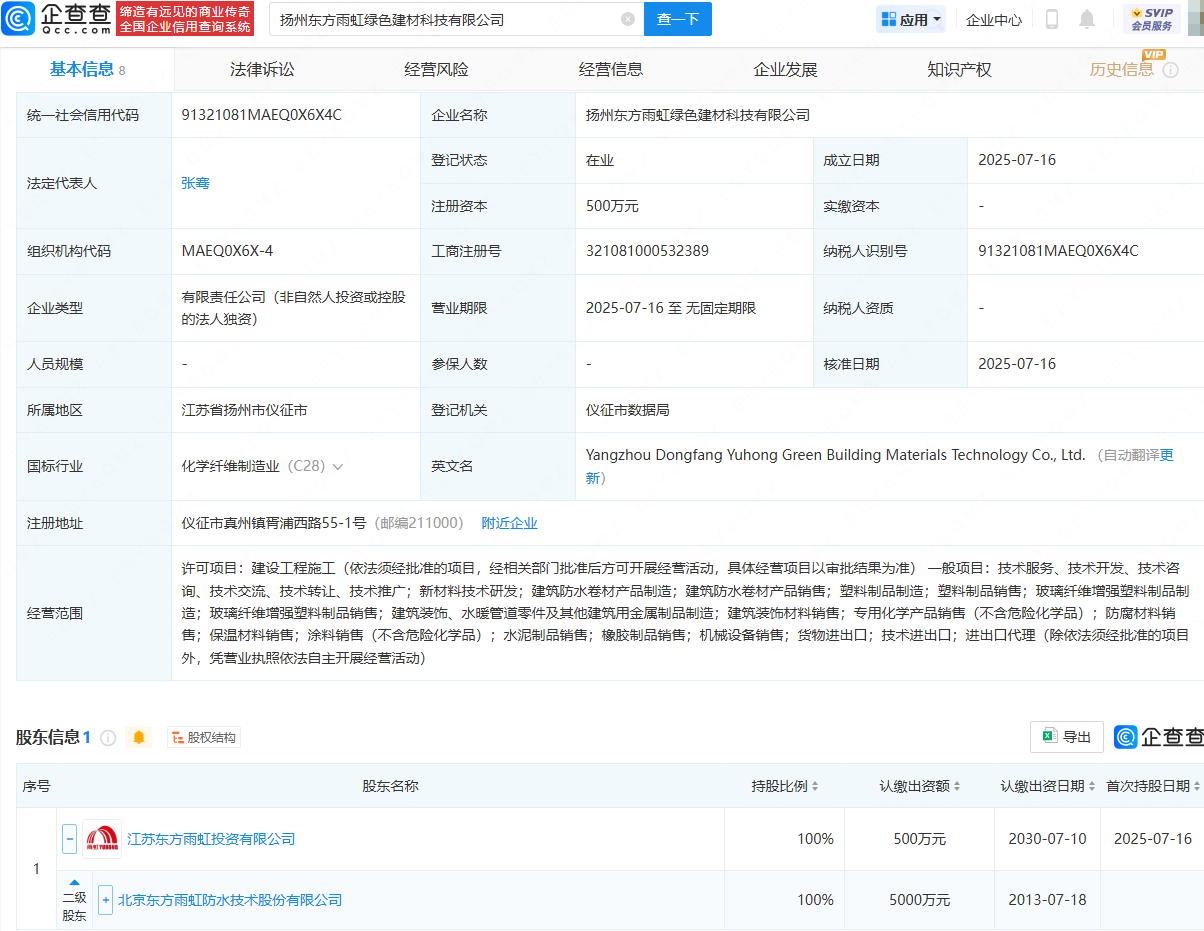Click the info icon beside 历史信息

[x=1170, y=70]
